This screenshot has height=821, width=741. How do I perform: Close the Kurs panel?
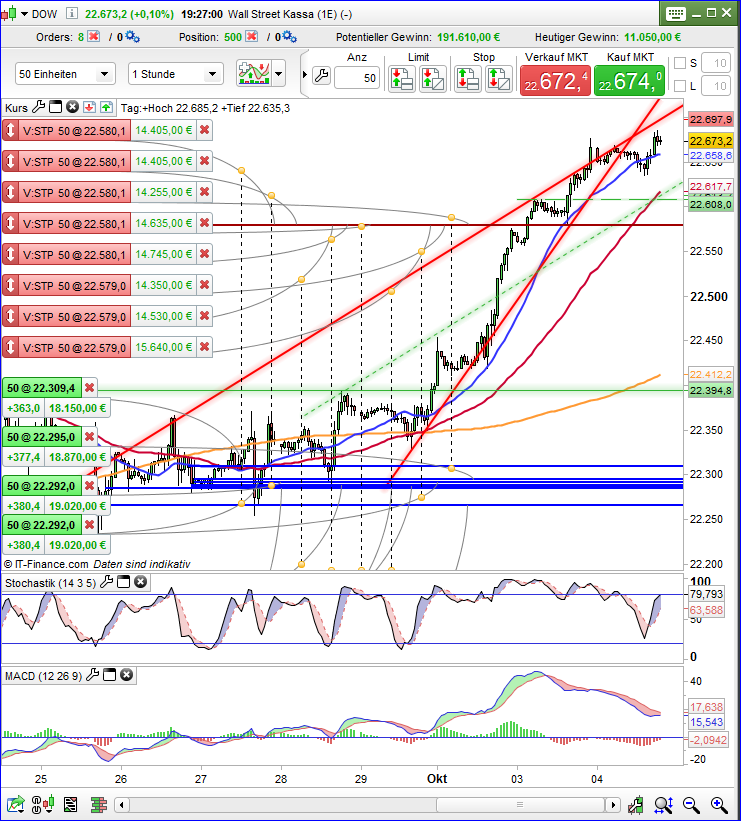pyautogui.click(x=72, y=107)
